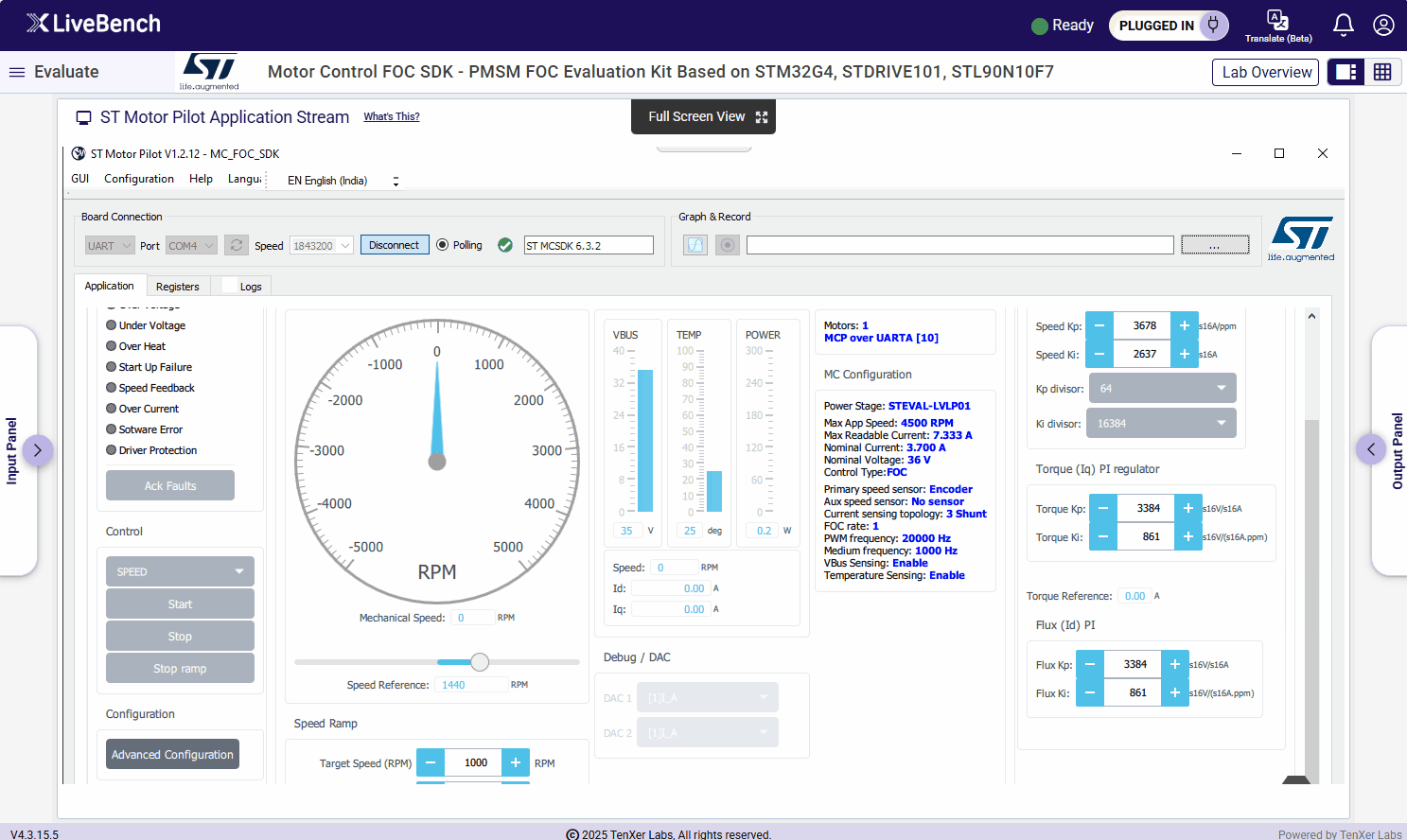Viewport: 1407px width, 840px height.
Task: Click the Start Up Failure fault indicator
Action: point(111,367)
